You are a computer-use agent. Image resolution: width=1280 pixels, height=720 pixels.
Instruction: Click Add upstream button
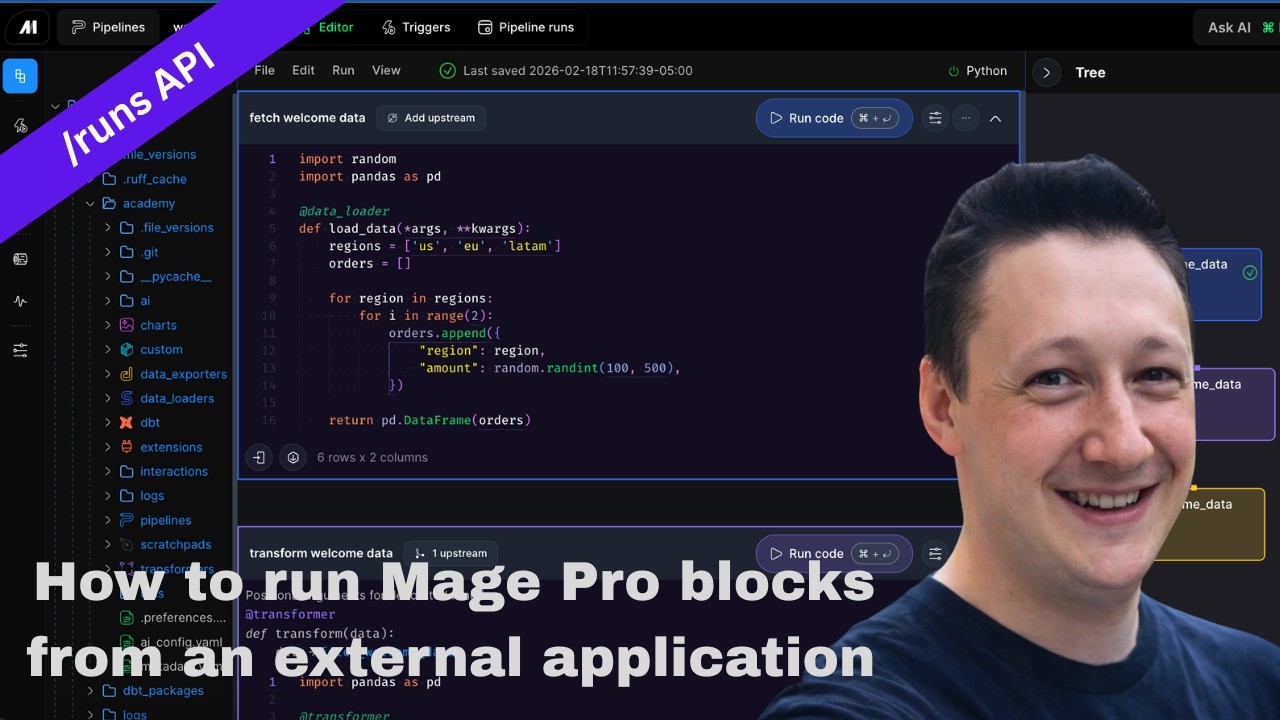431,118
